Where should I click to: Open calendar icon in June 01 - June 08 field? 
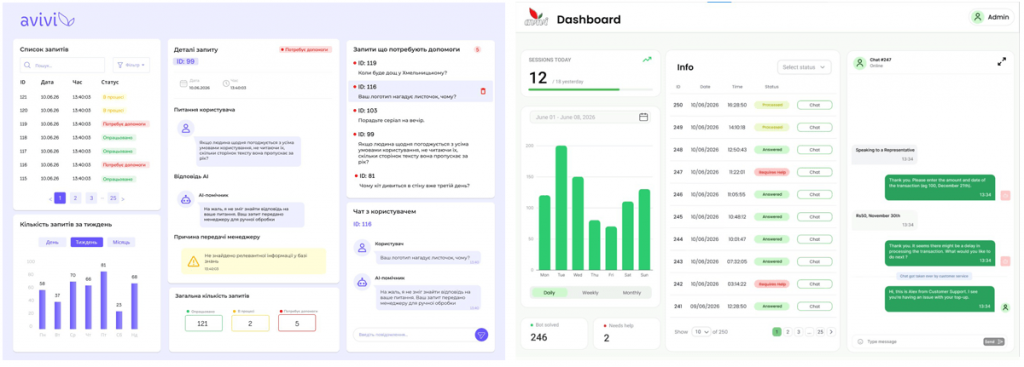click(643, 117)
